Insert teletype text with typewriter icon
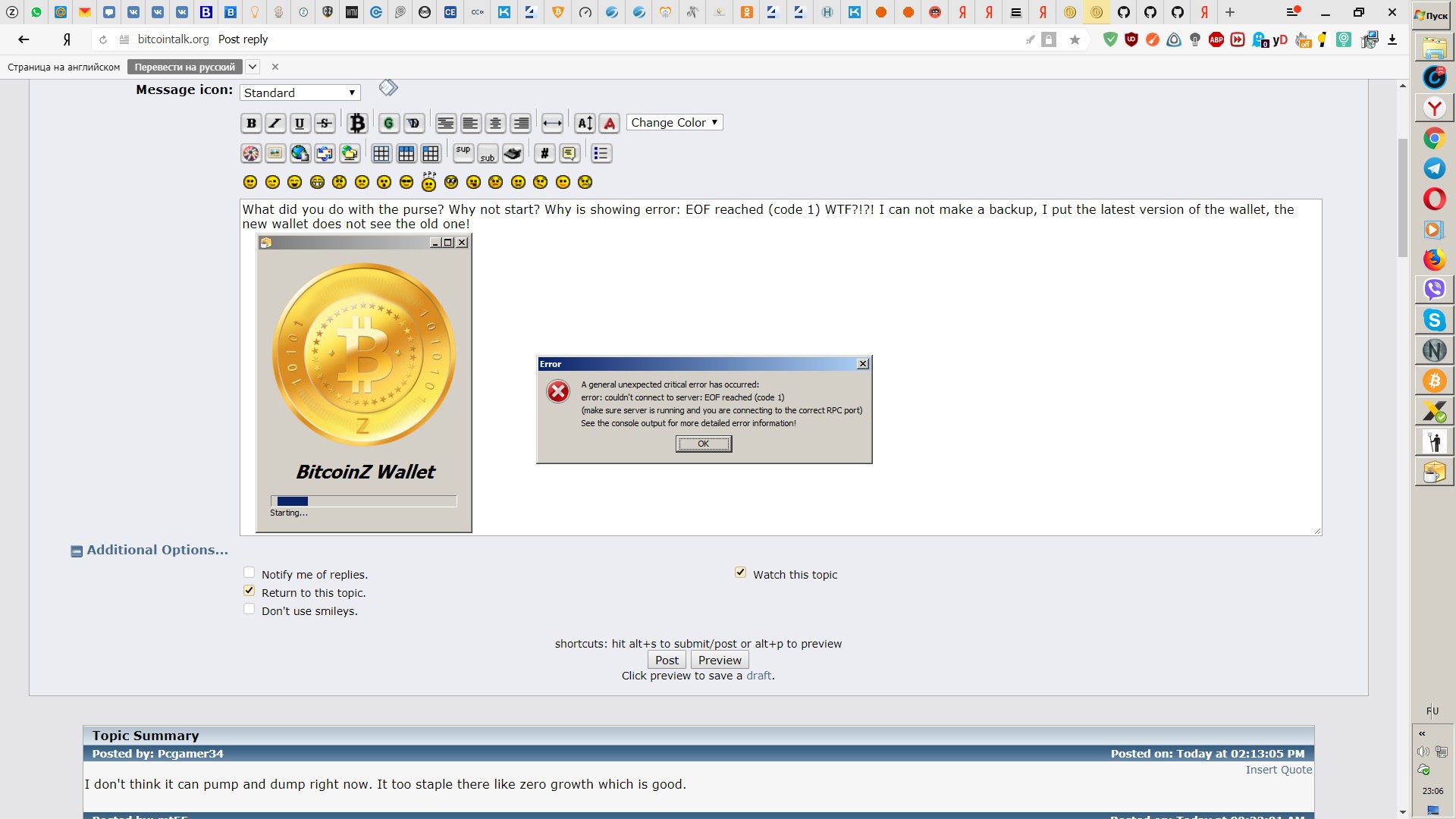Viewport: 1456px width, 819px height. pos(513,153)
